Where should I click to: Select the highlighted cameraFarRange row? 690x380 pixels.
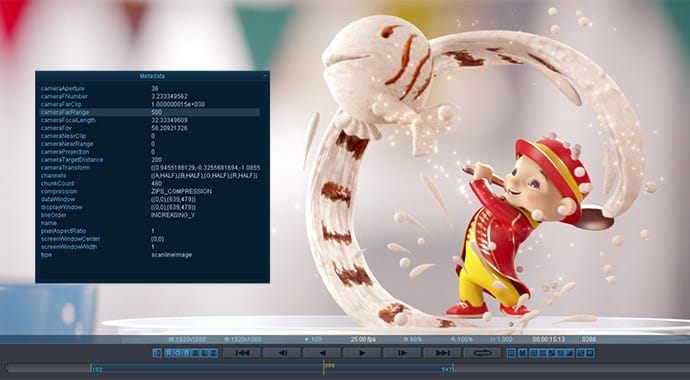[150, 112]
